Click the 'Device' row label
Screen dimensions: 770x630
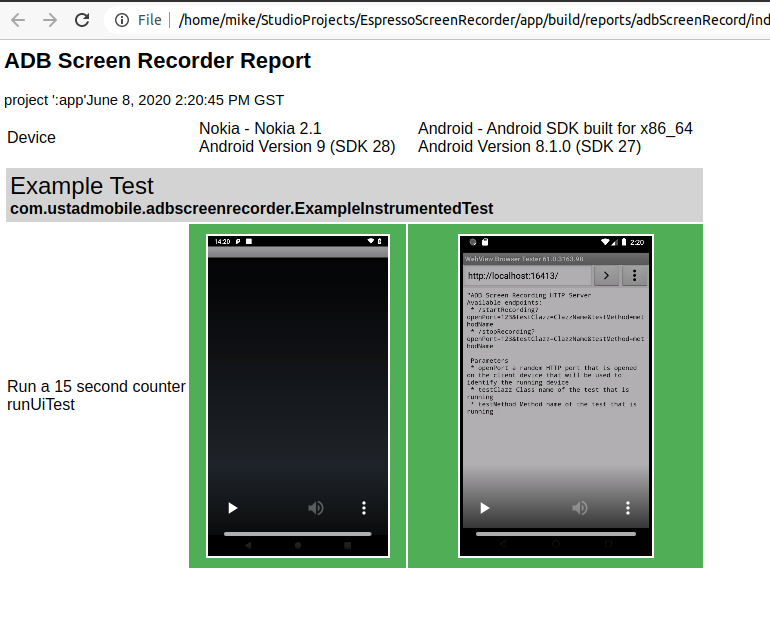[31, 137]
